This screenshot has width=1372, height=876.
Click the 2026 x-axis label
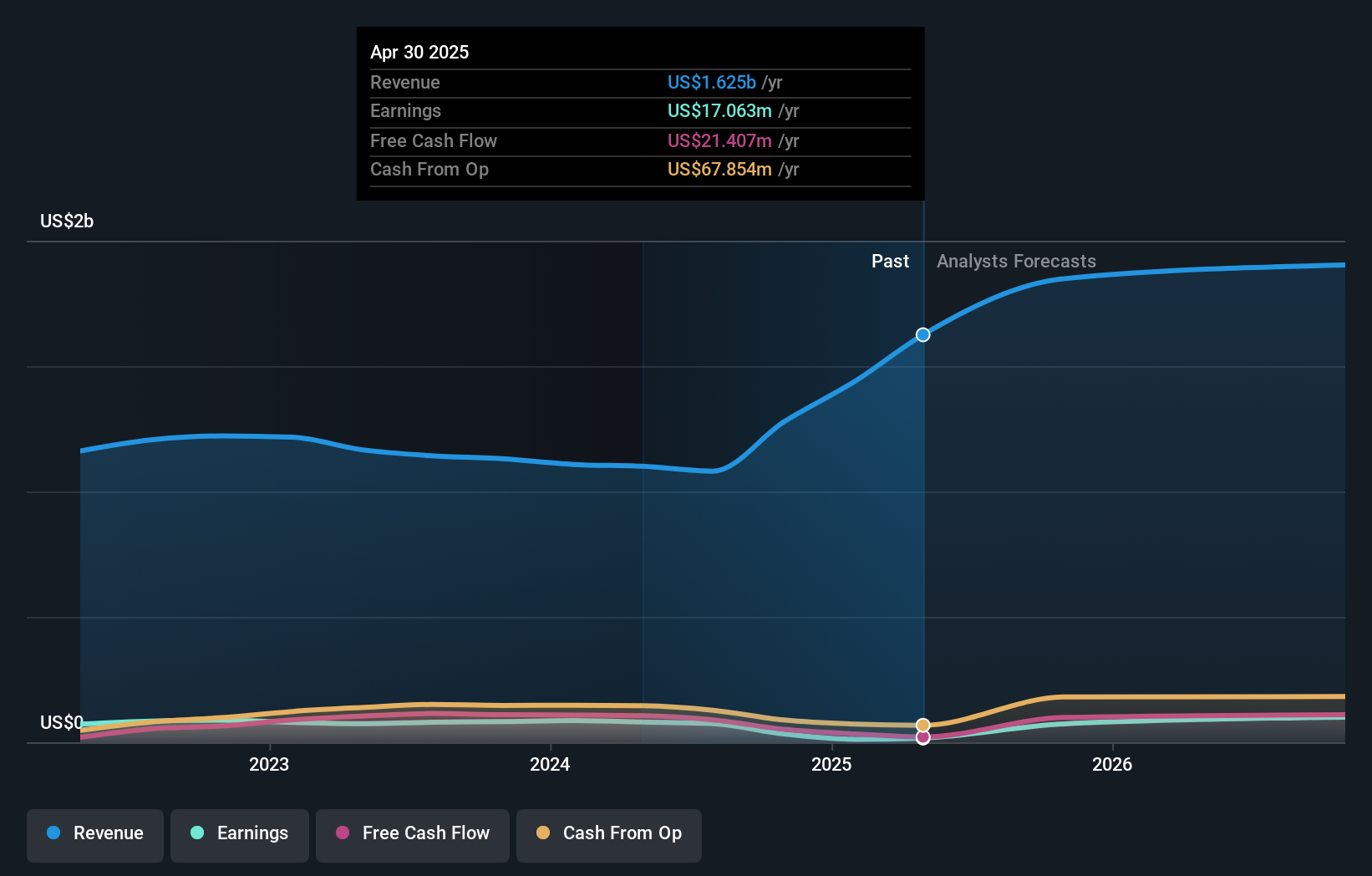(1112, 764)
